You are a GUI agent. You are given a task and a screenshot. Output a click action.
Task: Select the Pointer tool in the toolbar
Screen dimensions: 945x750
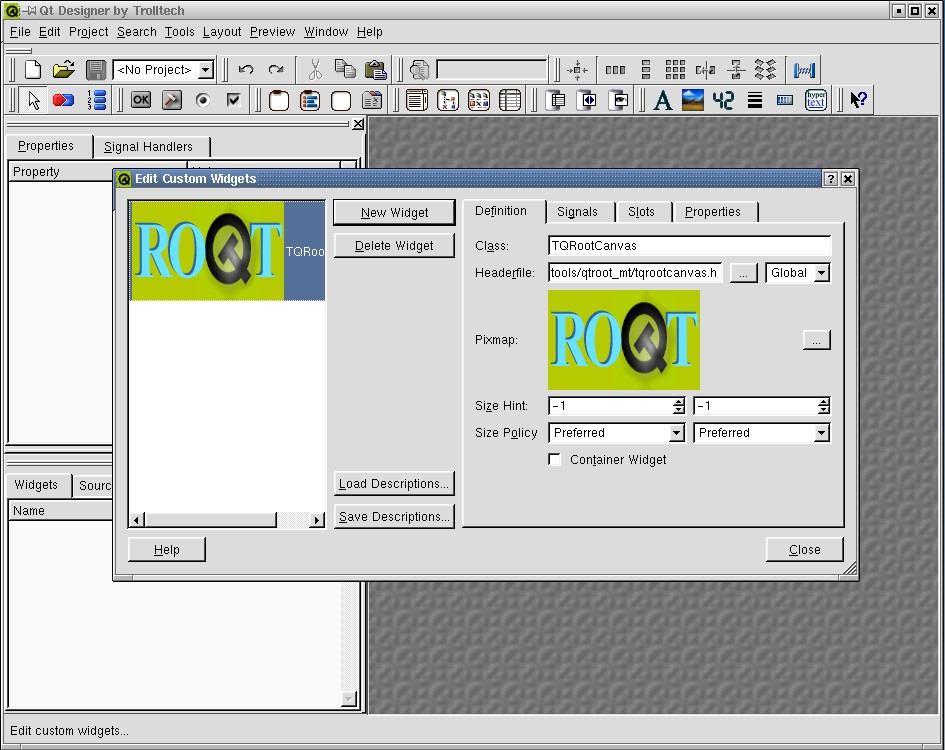point(33,100)
